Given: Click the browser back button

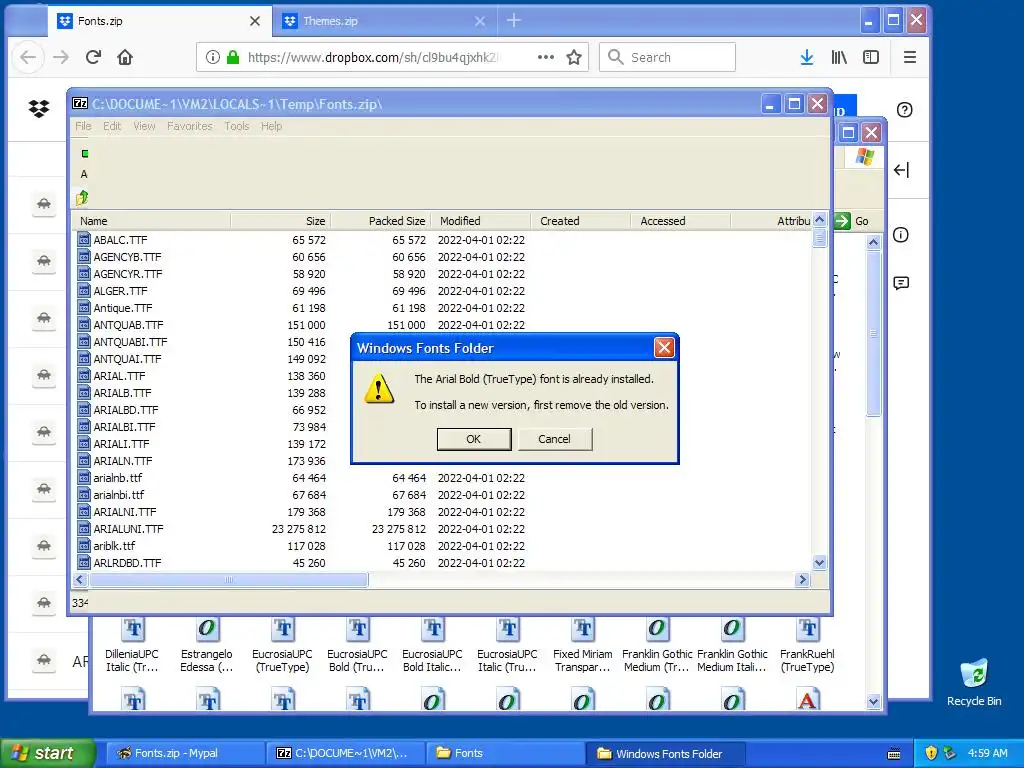Looking at the screenshot, I should (x=28, y=57).
